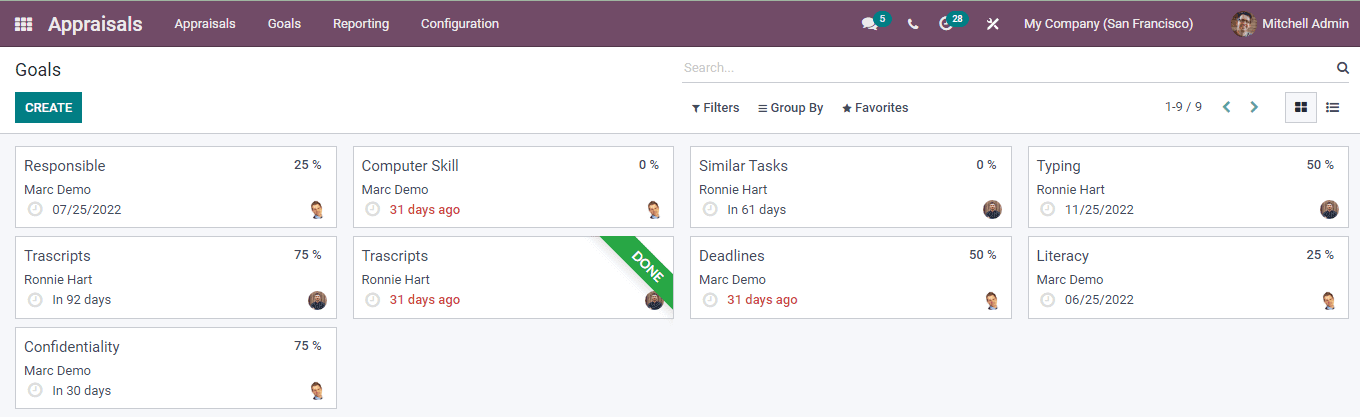Click the phone call icon in the top bar

click(x=913, y=24)
